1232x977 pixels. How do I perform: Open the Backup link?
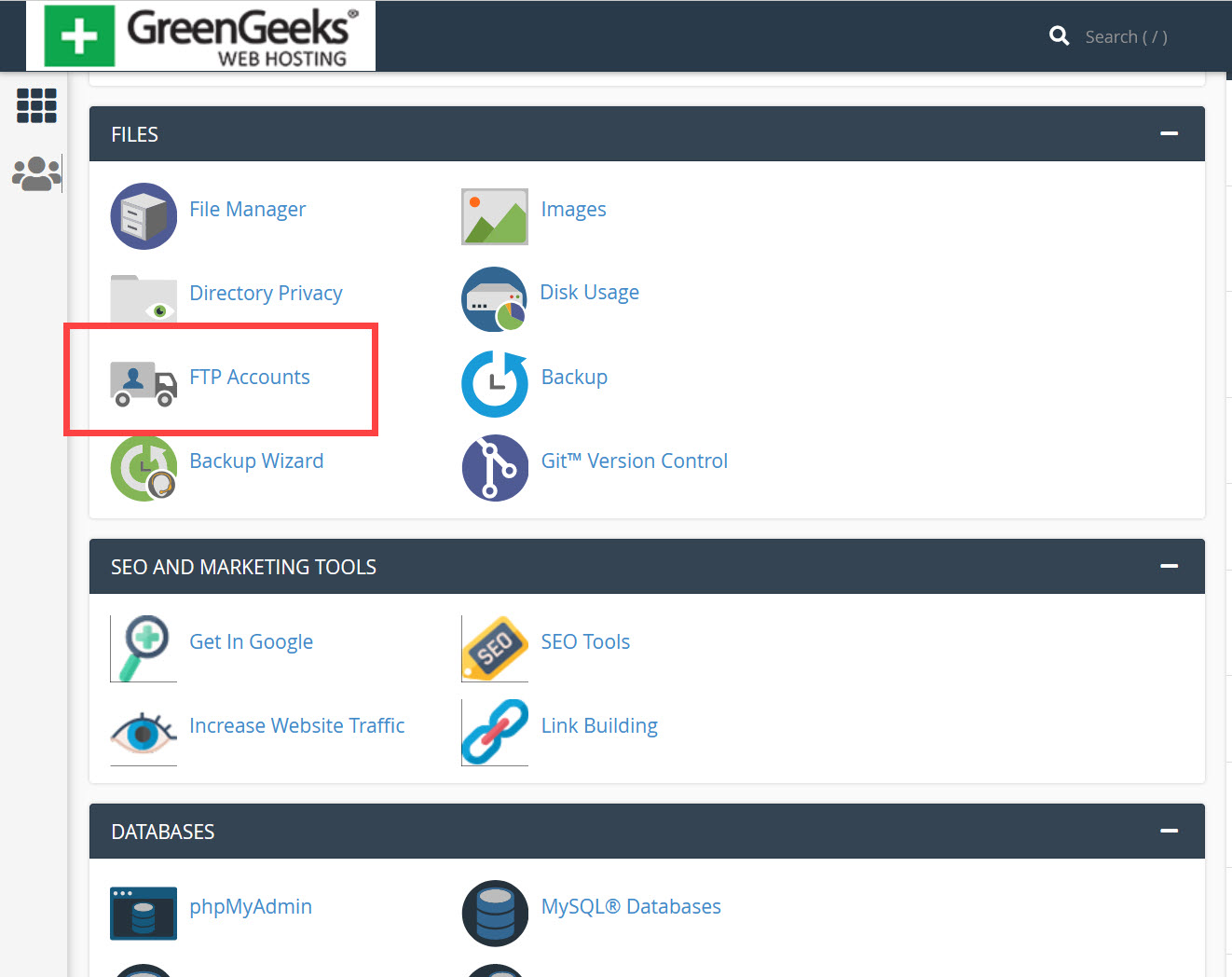click(x=574, y=377)
